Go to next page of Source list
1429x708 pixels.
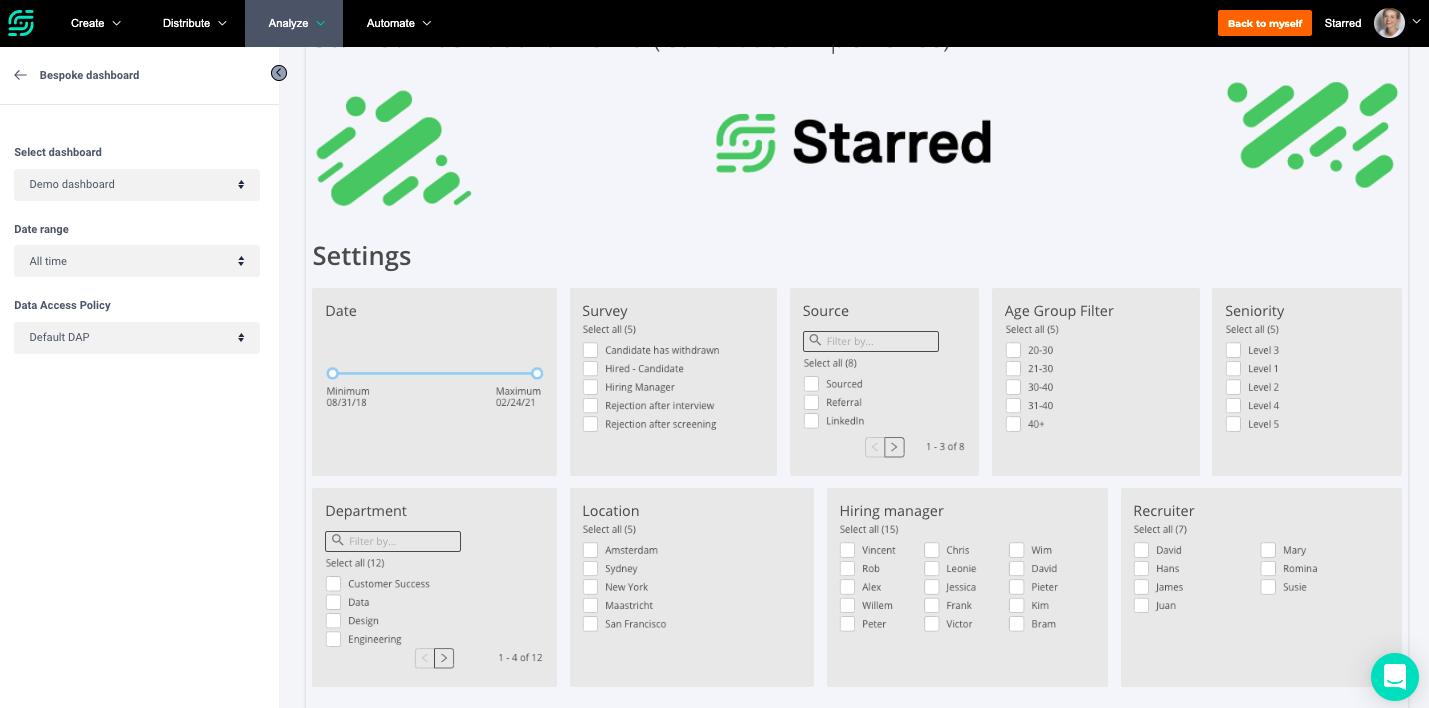tap(895, 447)
